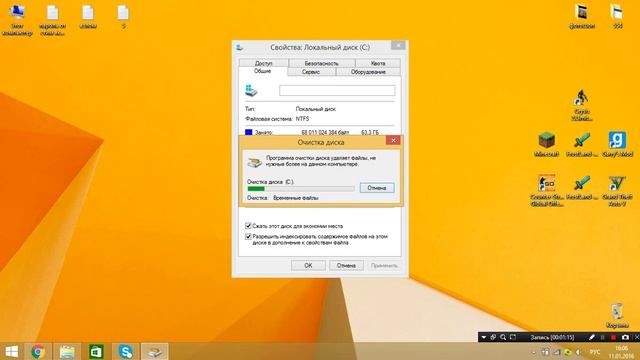Click the Локальный диск type value
This screenshot has height=360, width=640.
(x=316, y=109)
